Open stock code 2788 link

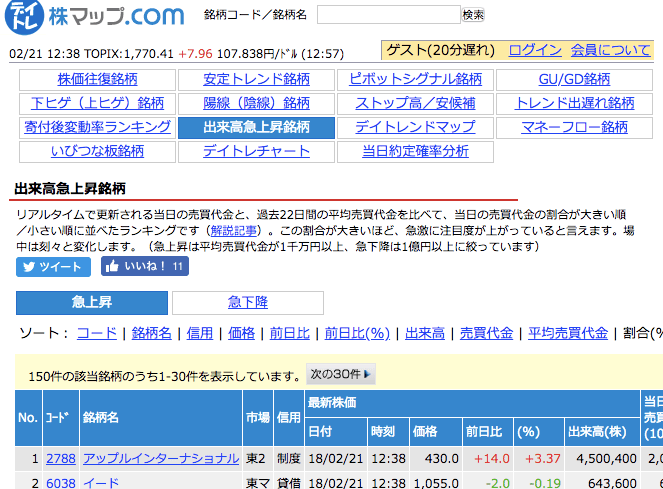60,458
